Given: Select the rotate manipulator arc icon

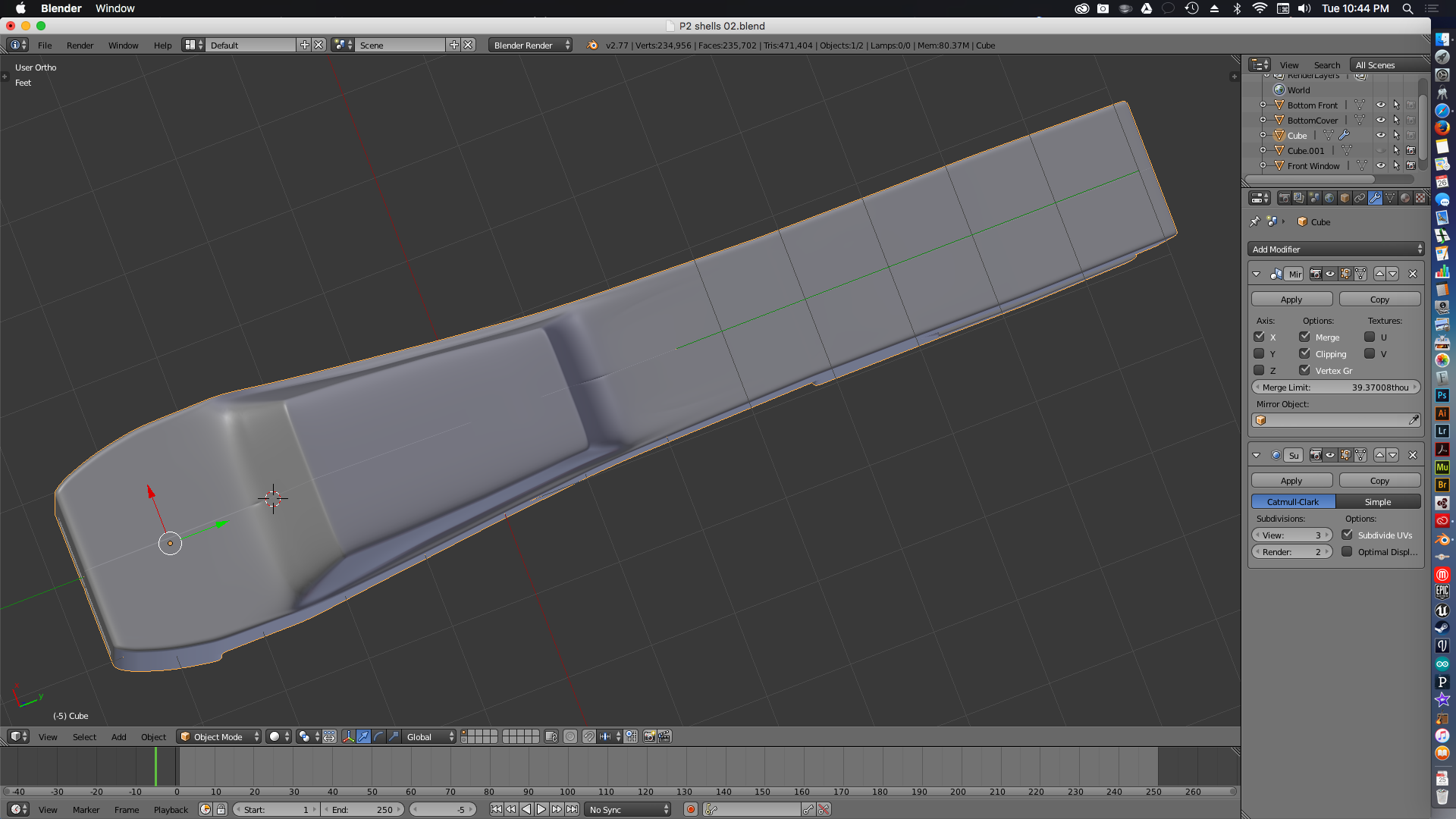Looking at the screenshot, I should pos(378,736).
